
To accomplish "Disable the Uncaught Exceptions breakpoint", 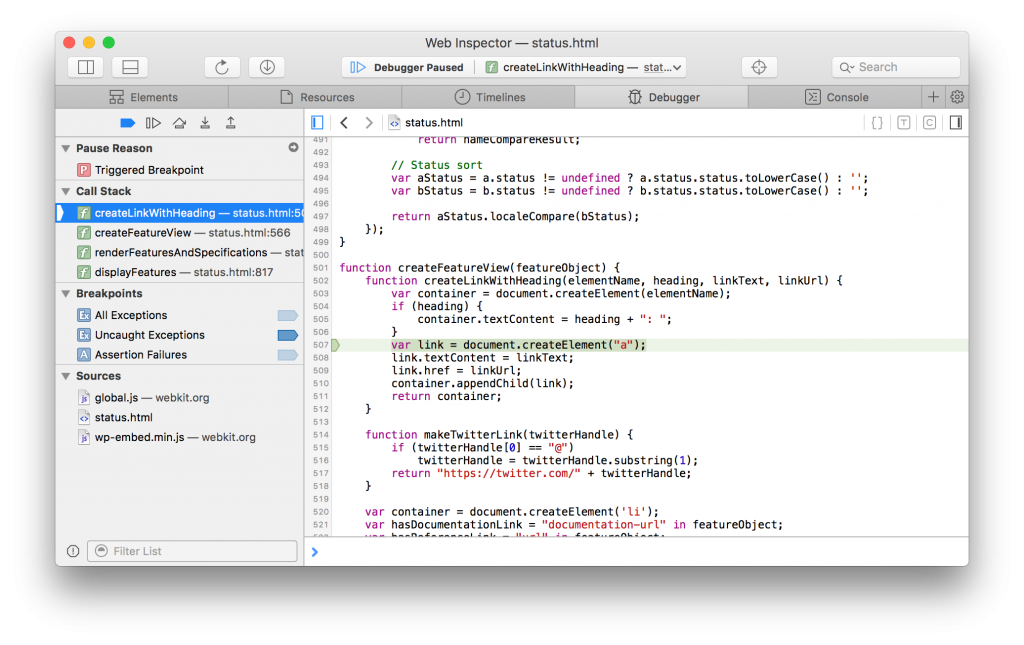I will [x=287, y=334].
